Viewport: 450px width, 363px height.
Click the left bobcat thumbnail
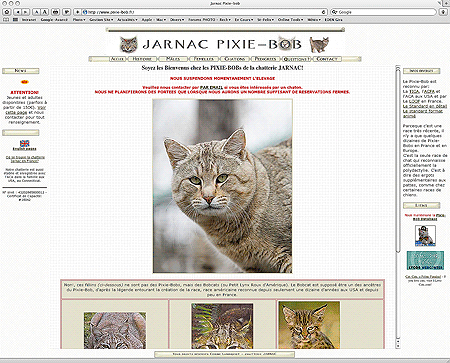click(x=115, y=330)
